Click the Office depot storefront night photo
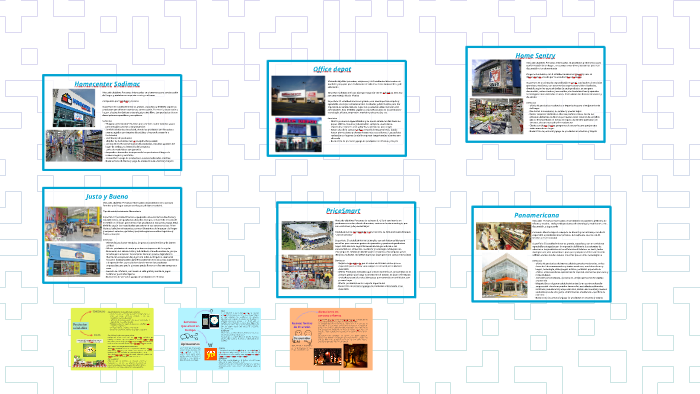This screenshot has height=394, width=700. [x=298, y=96]
